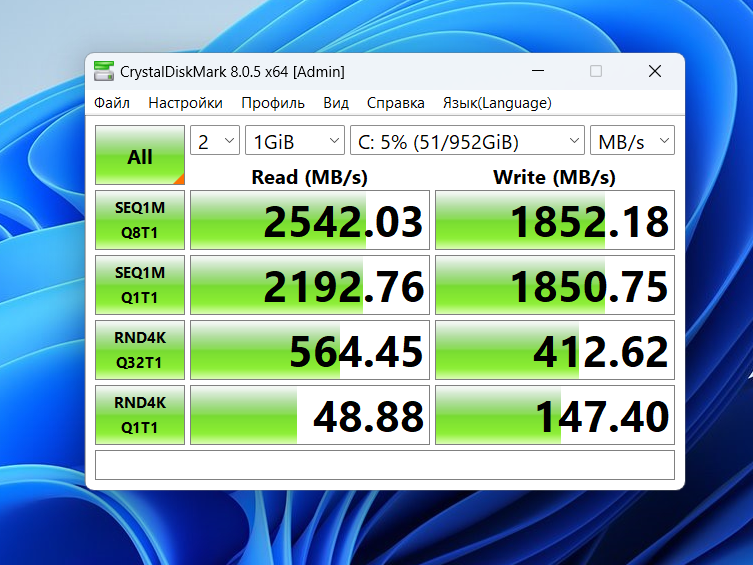Image resolution: width=753 pixels, height=565 pixels.
Task: Click the empty comment field at the bottom
Action: 385,465
